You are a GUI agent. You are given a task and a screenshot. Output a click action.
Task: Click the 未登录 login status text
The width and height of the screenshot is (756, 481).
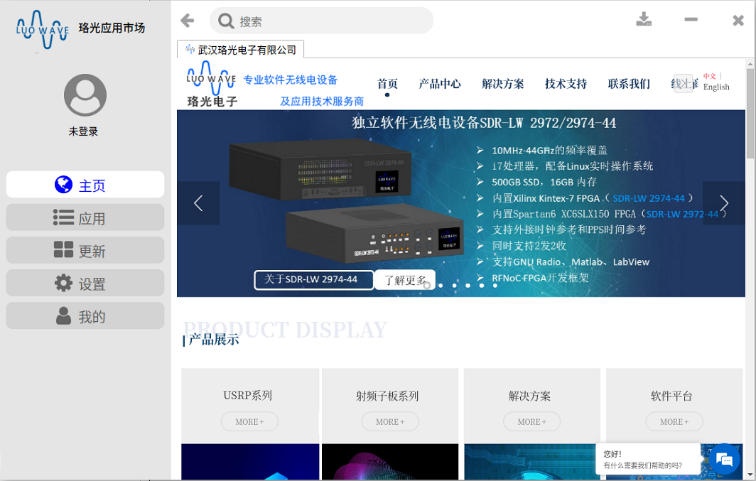click(83, 131)
